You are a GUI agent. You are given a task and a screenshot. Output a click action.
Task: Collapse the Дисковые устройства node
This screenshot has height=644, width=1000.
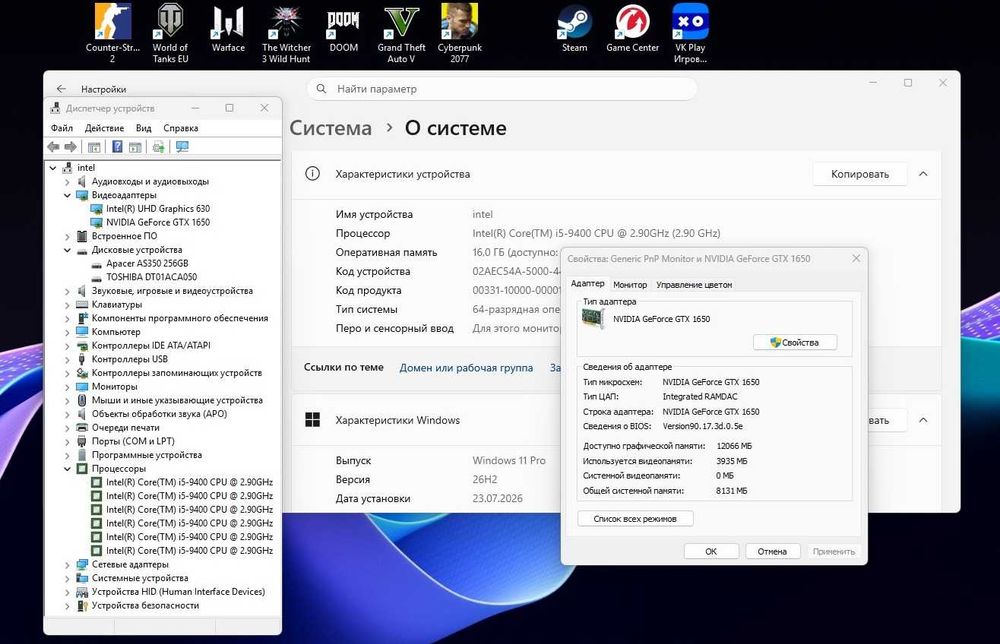(67, 250)
